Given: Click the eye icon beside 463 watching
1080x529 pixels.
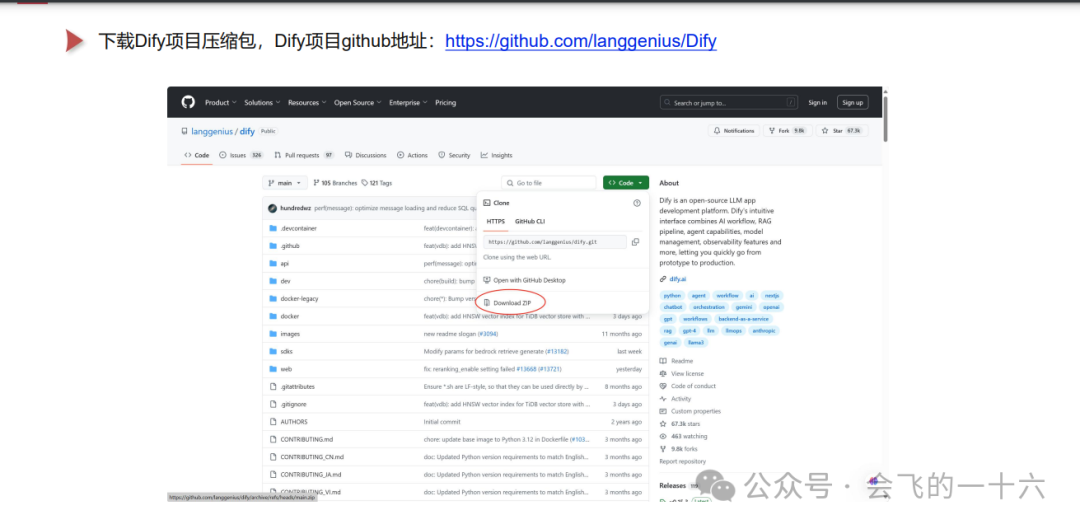Looking at the screenshot, I should pyautogui.click(x=663, y=436).
